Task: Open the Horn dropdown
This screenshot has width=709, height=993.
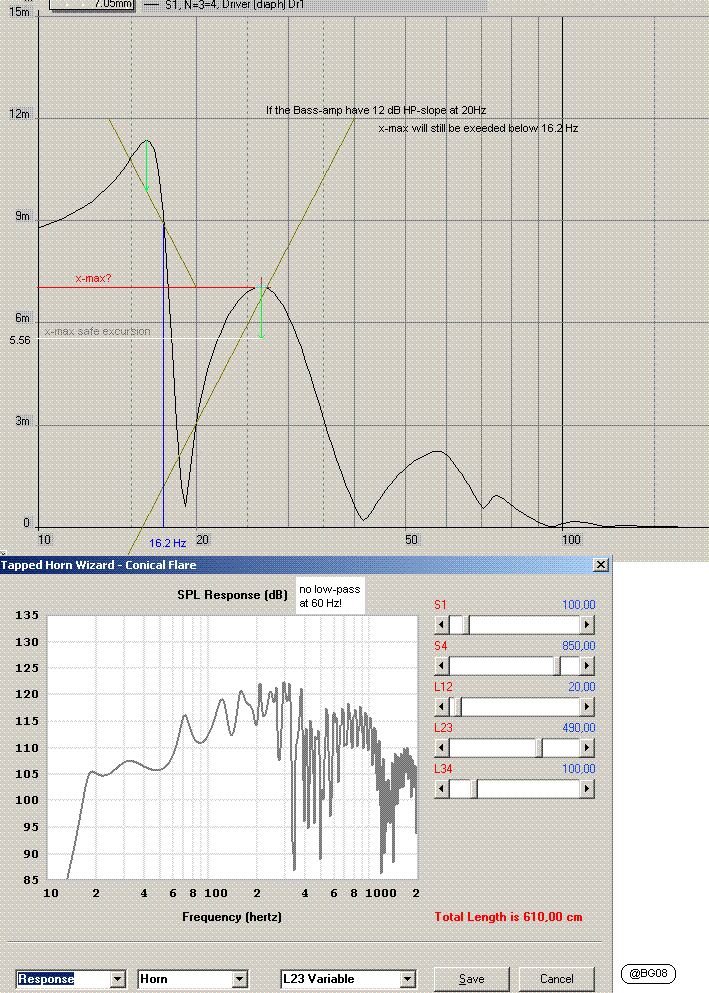Action: click(x=239, y=979)
